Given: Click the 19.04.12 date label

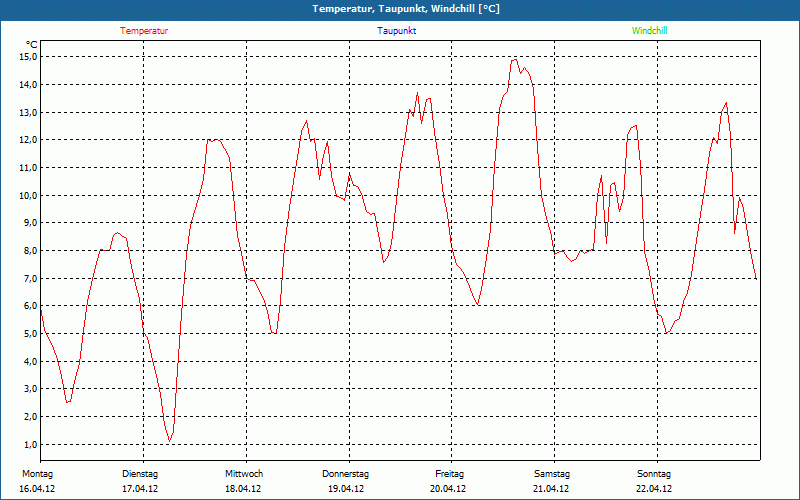Looking at the screenshot, I should [x=346, y=489].
